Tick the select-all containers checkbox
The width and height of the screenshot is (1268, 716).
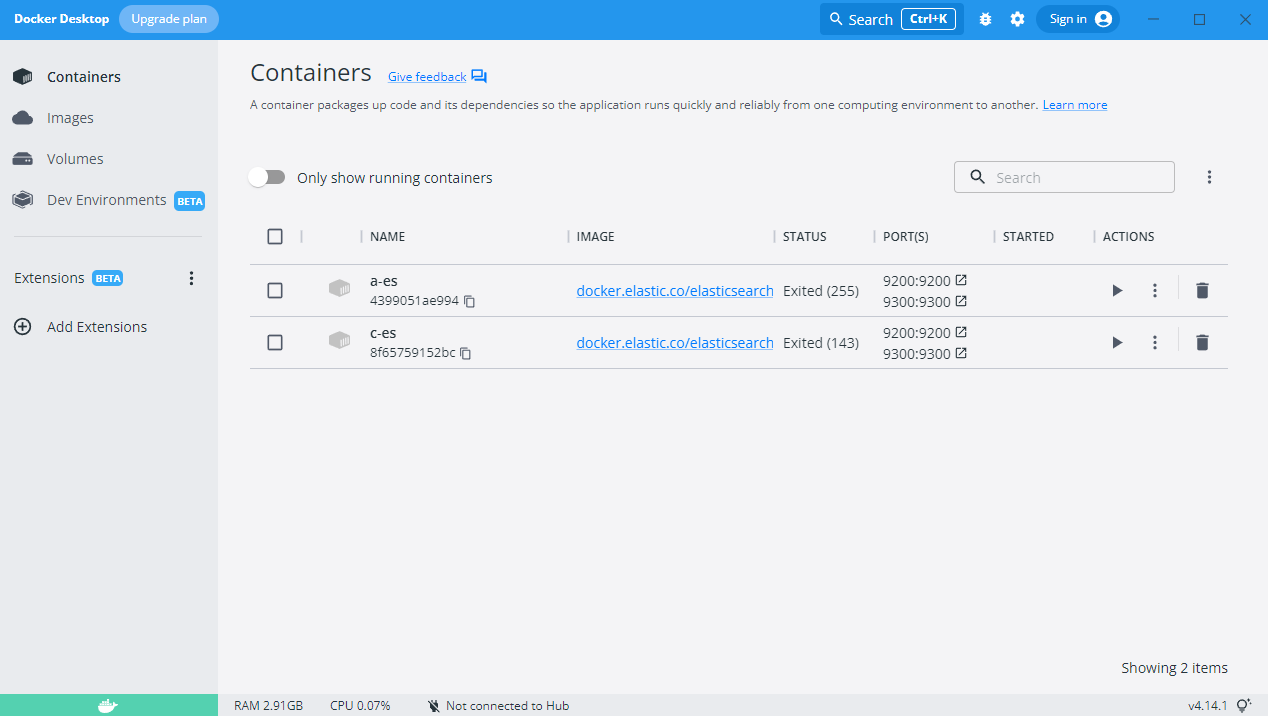[275, 236]
